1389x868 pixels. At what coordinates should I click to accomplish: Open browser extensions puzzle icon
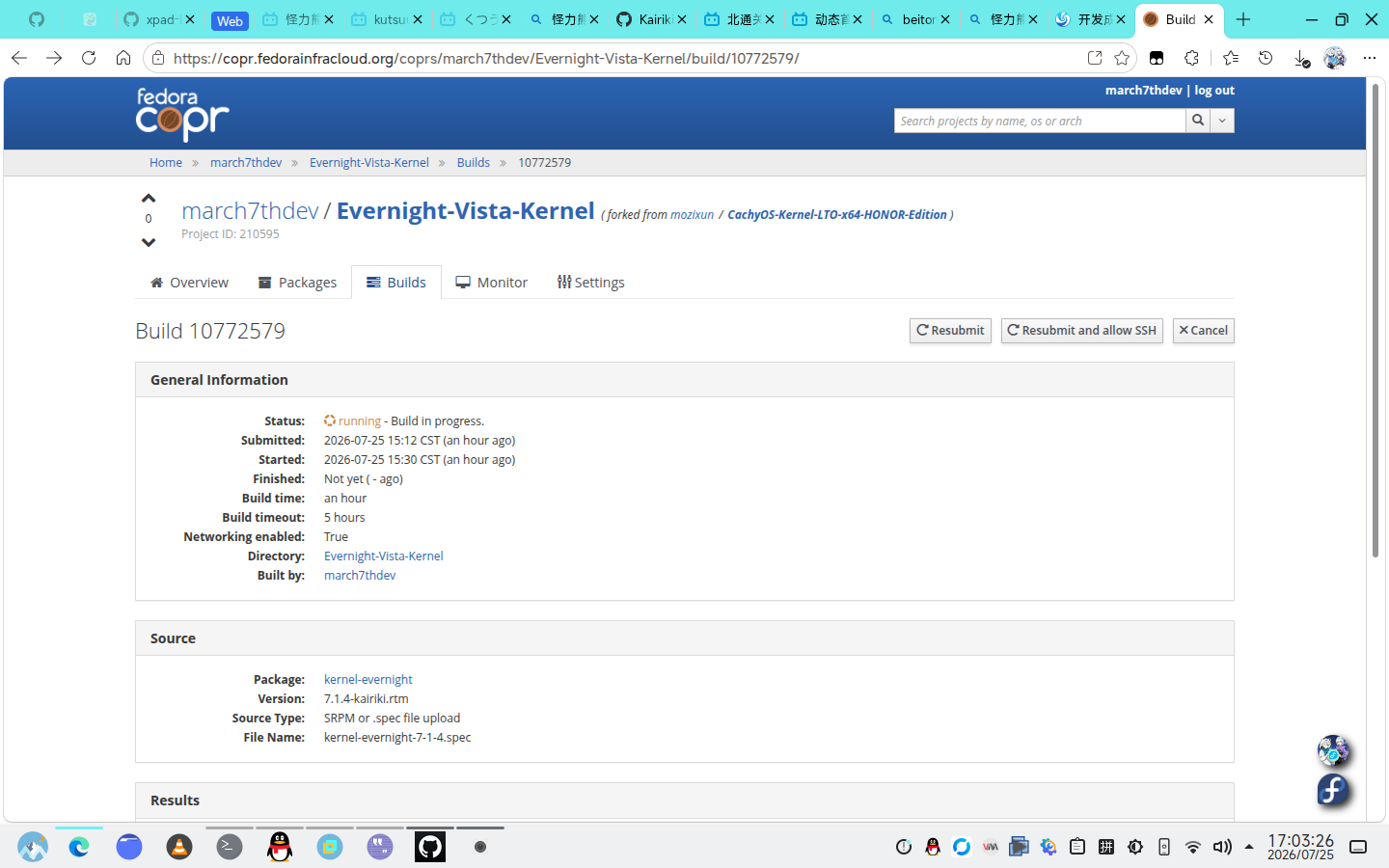point(1192,58)
